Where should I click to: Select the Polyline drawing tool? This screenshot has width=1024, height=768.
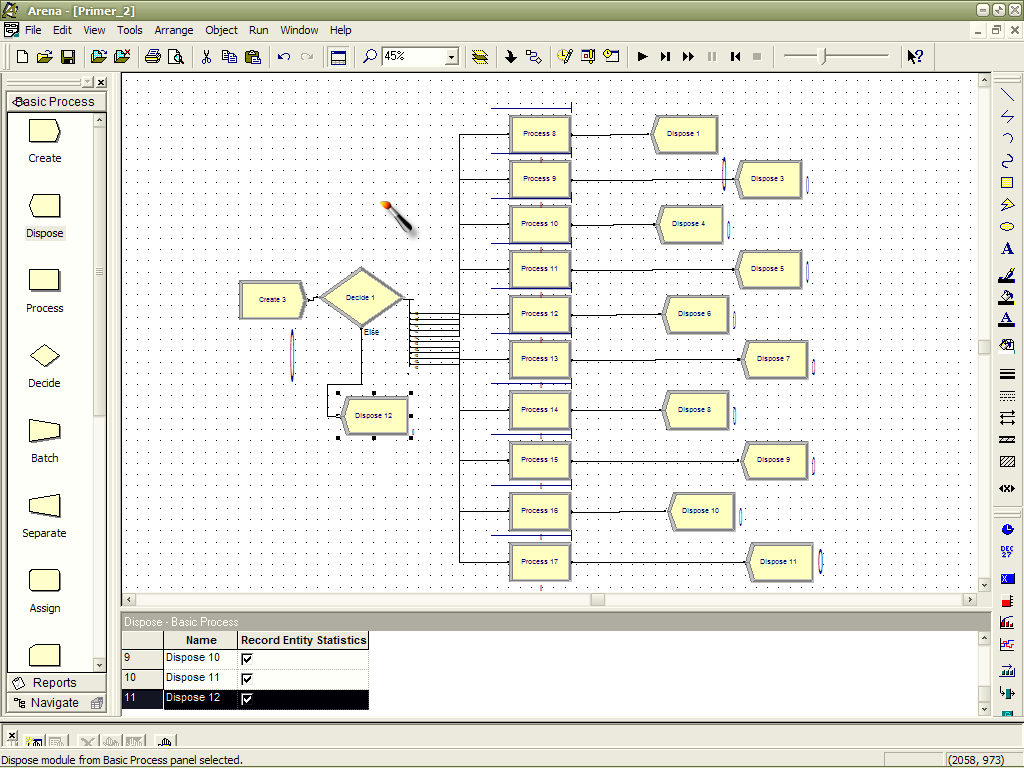[x=1007, y=117]
